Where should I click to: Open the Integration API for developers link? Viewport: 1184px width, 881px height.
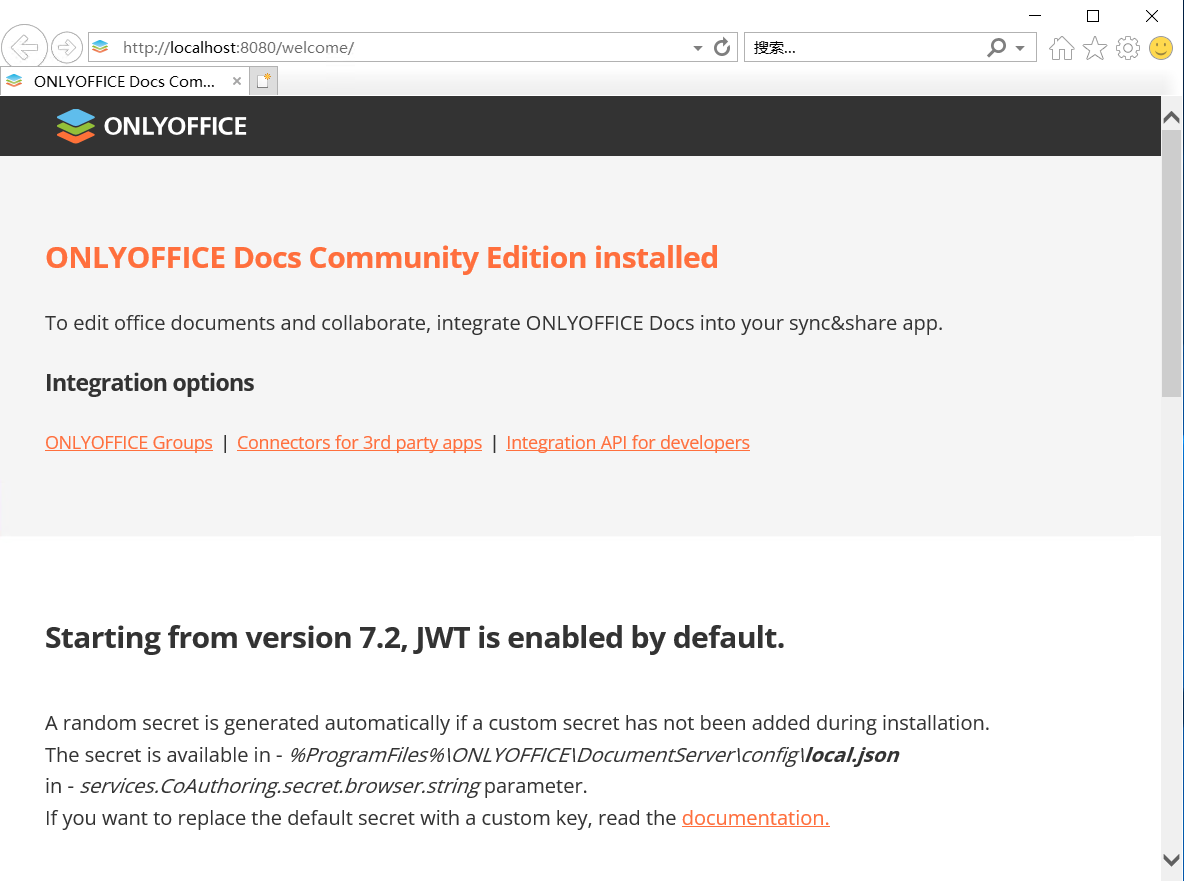click(x=627, y=442)
